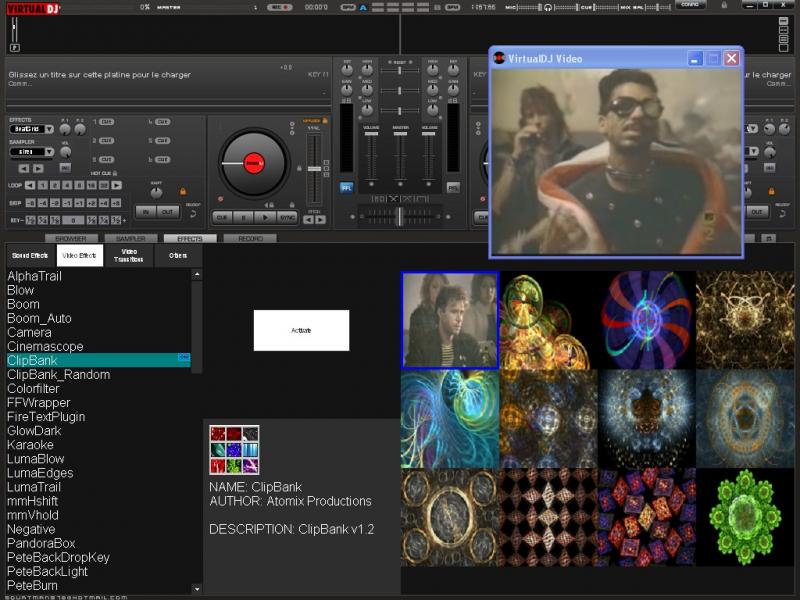Click the VirtualDJ logo in the top bar
800x600 pixels.
tap(33, 7)
